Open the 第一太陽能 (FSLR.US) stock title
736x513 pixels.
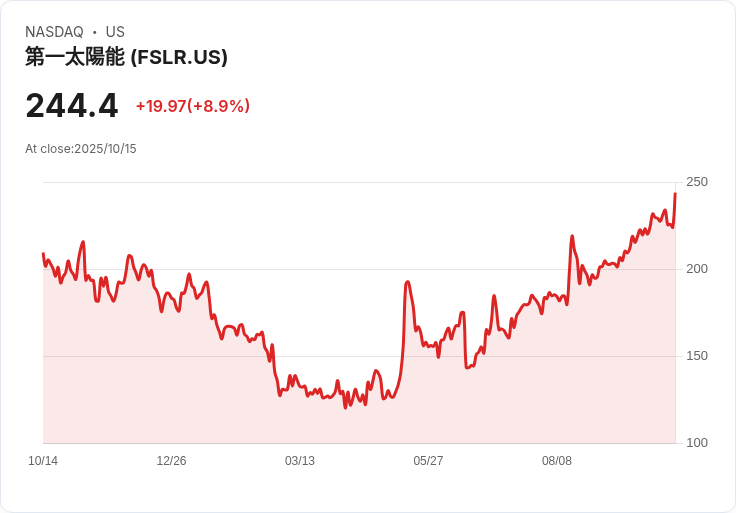[126, 57]
